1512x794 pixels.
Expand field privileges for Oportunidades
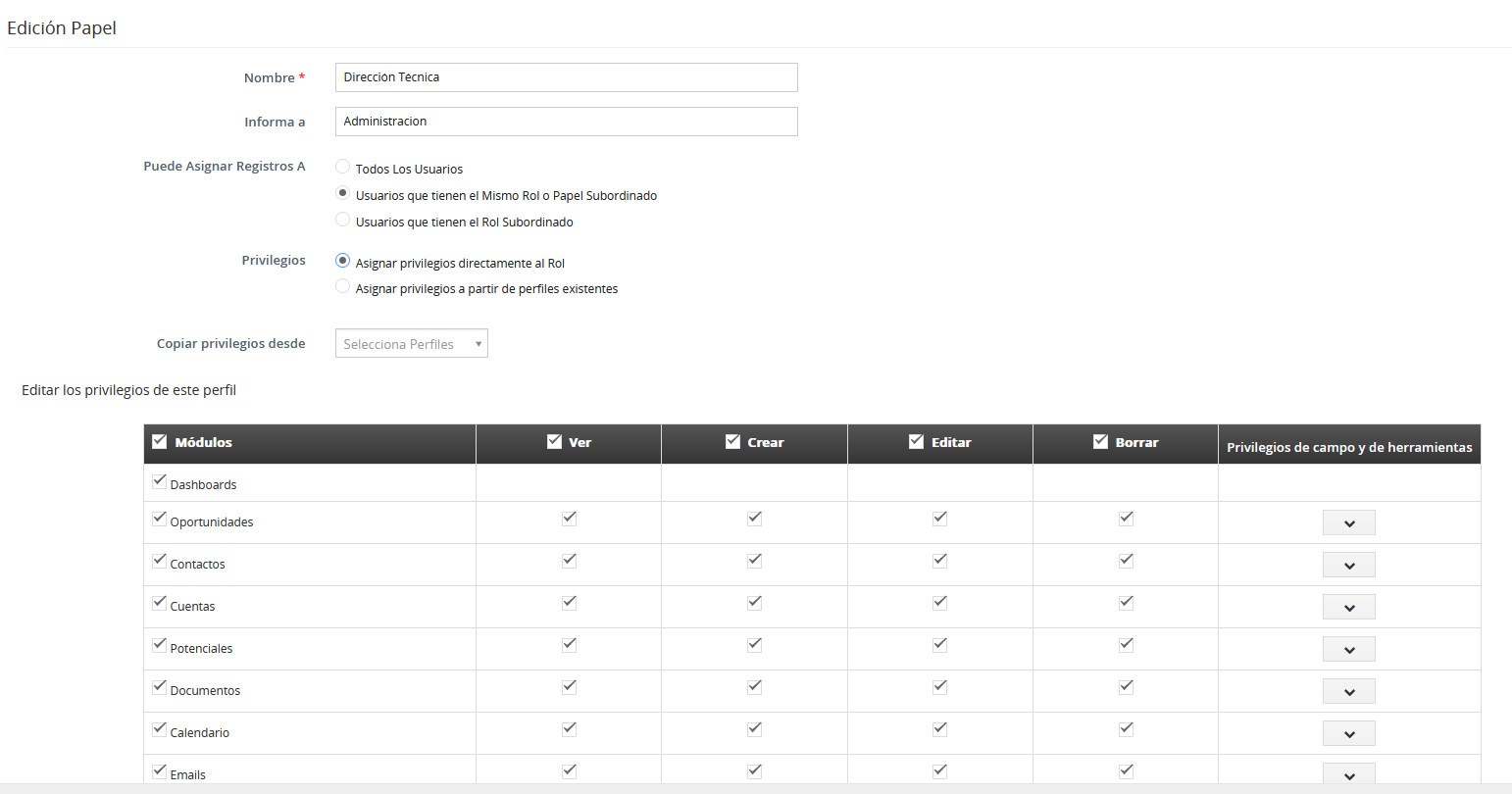click(1349, 522)
